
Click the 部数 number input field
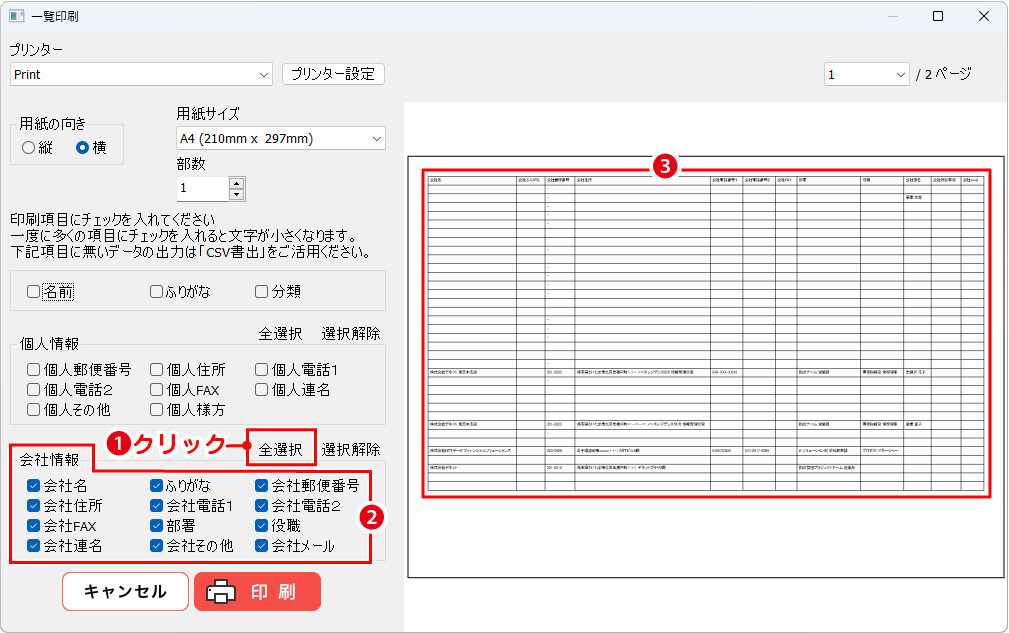(202, 188)
